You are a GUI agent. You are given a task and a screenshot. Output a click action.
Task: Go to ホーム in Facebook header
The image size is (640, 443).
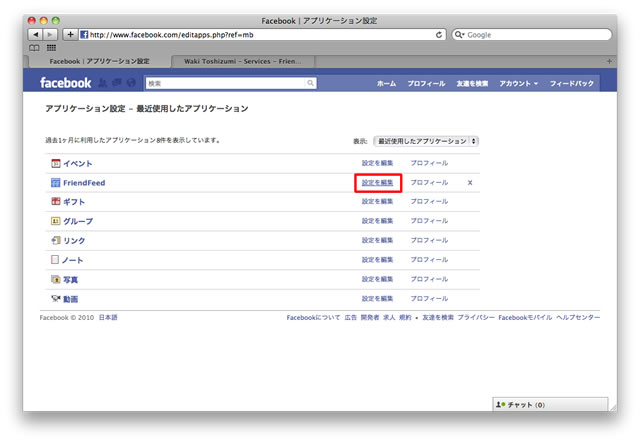coord(386,83)
